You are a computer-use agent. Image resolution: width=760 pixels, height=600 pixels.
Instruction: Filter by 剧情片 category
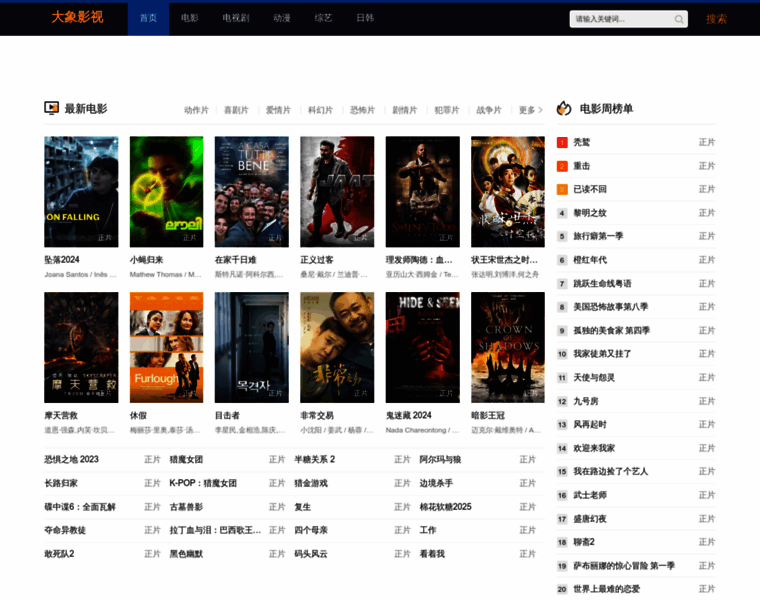pyautogui.click(x=405, y=110)
